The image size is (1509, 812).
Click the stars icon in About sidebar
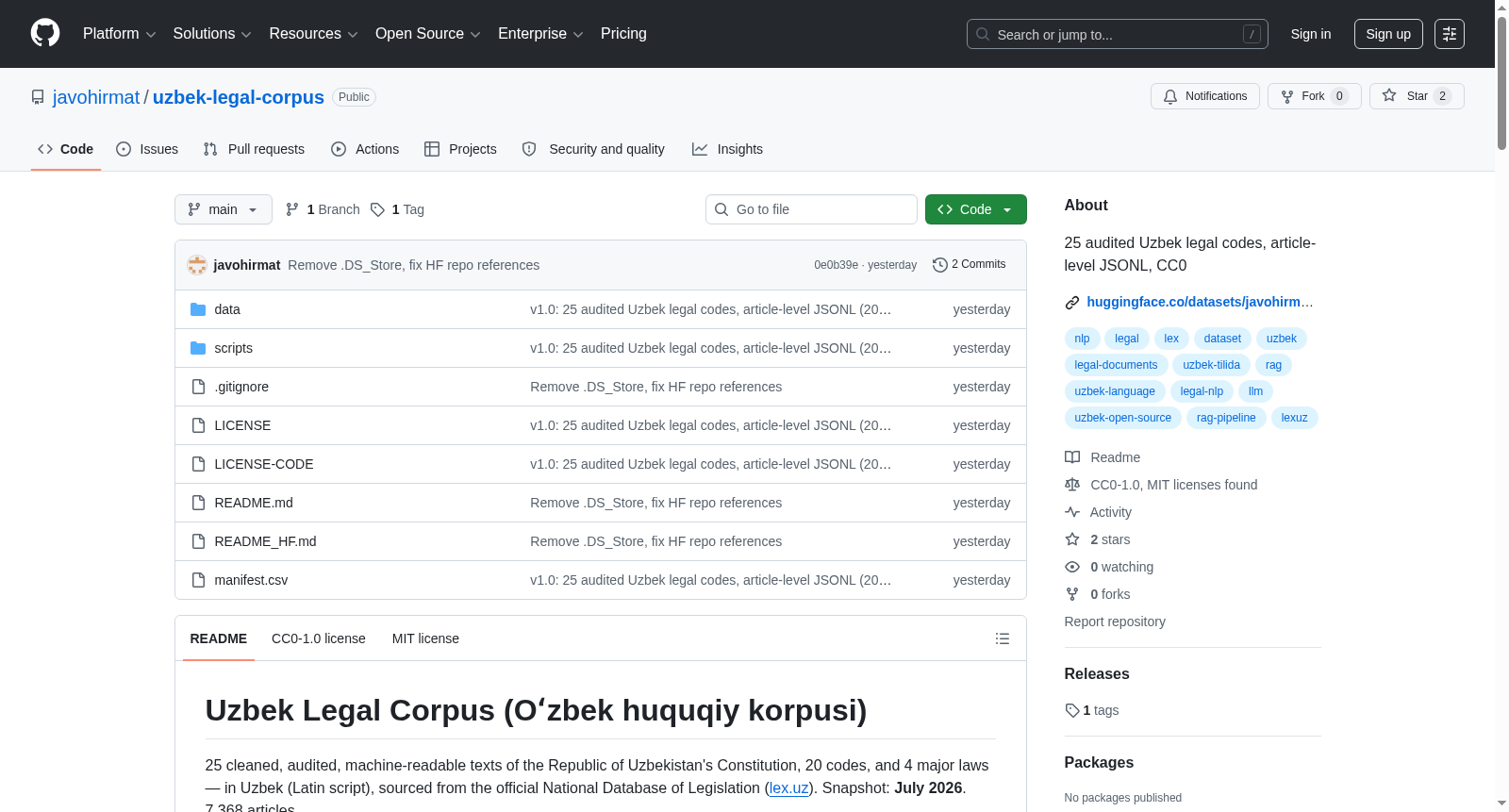1072,539
